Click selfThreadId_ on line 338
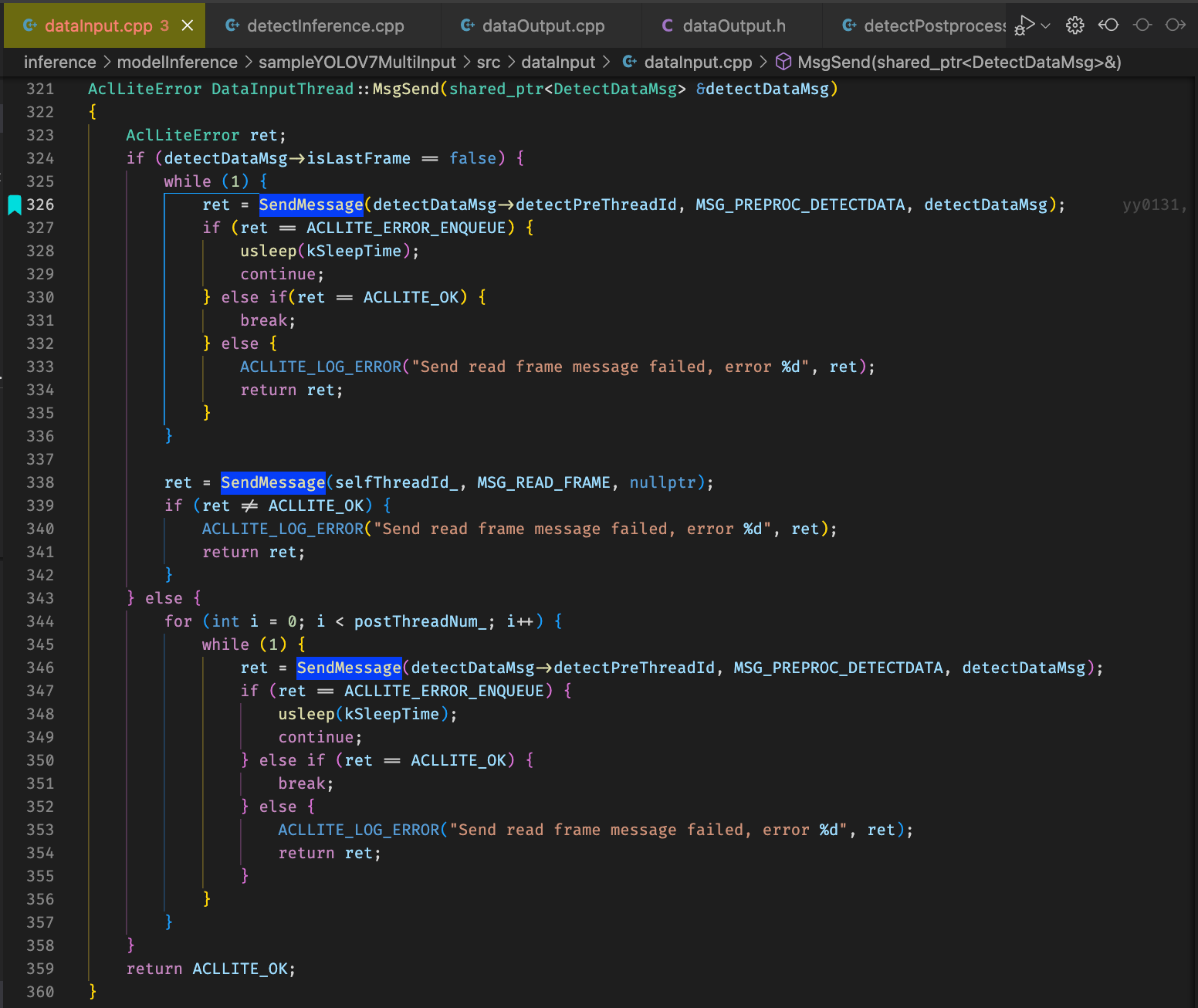The image size is (1198, 1008). 396,482
